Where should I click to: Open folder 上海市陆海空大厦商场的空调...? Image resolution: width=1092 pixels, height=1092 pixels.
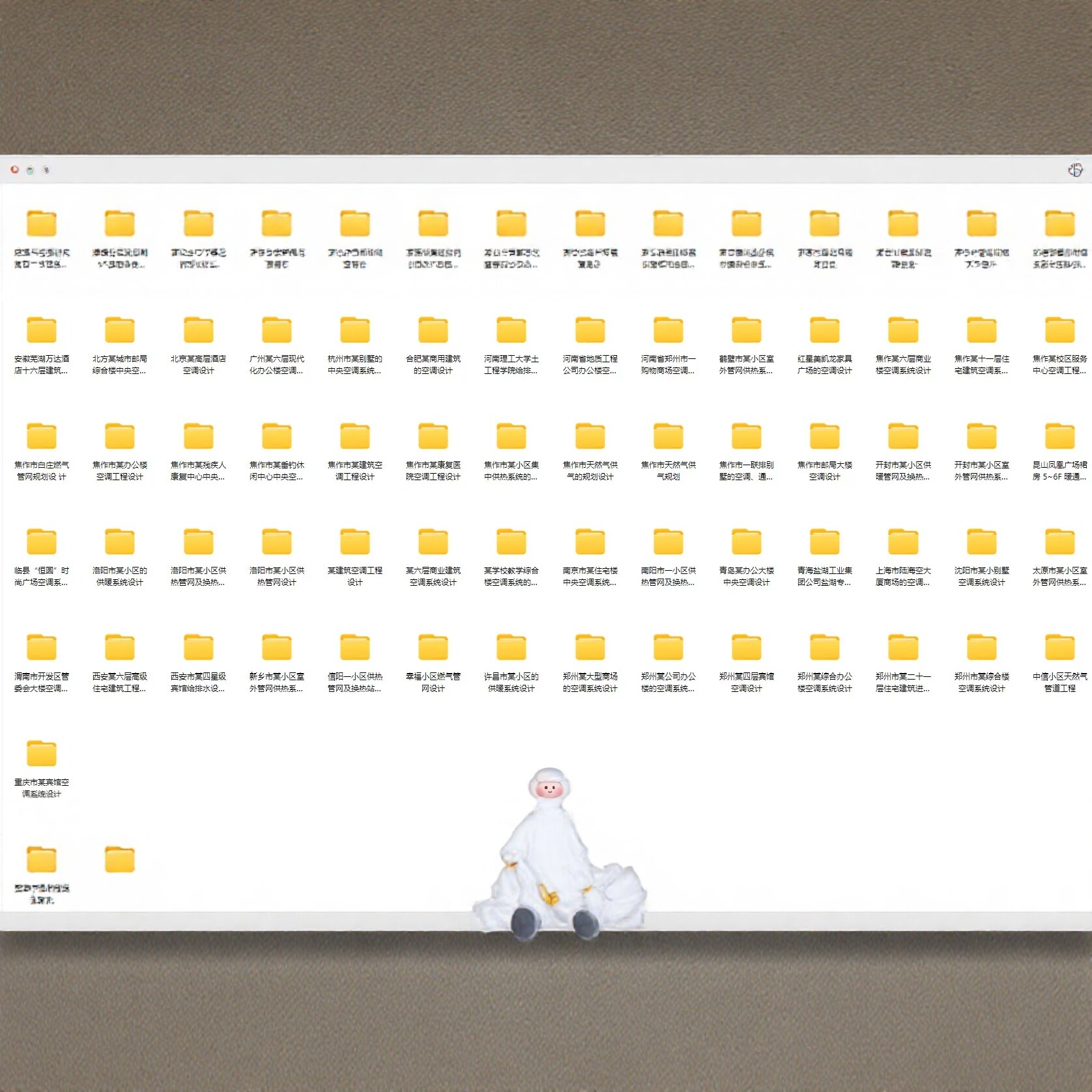[x=903, y=542]
